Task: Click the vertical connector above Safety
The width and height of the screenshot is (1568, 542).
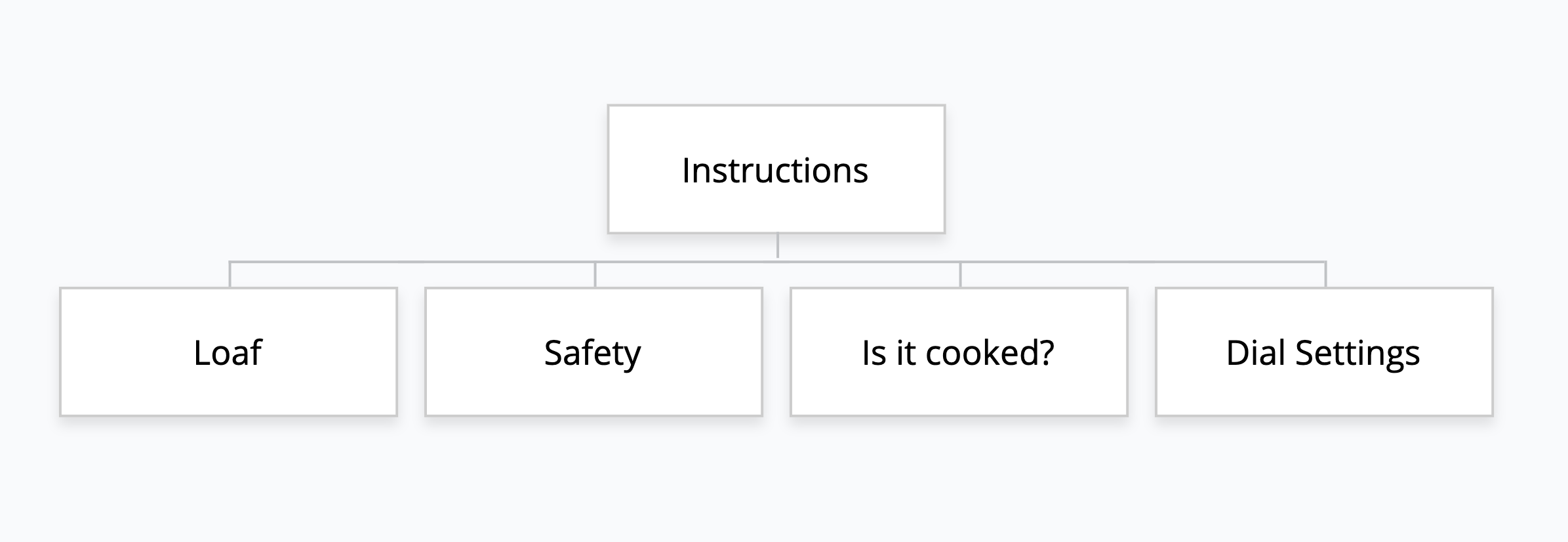Action: (x=595, y=275)
